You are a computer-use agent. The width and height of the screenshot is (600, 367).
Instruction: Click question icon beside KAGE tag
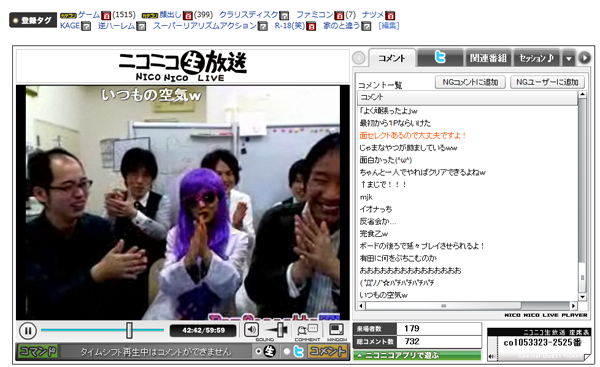point(86,26)
